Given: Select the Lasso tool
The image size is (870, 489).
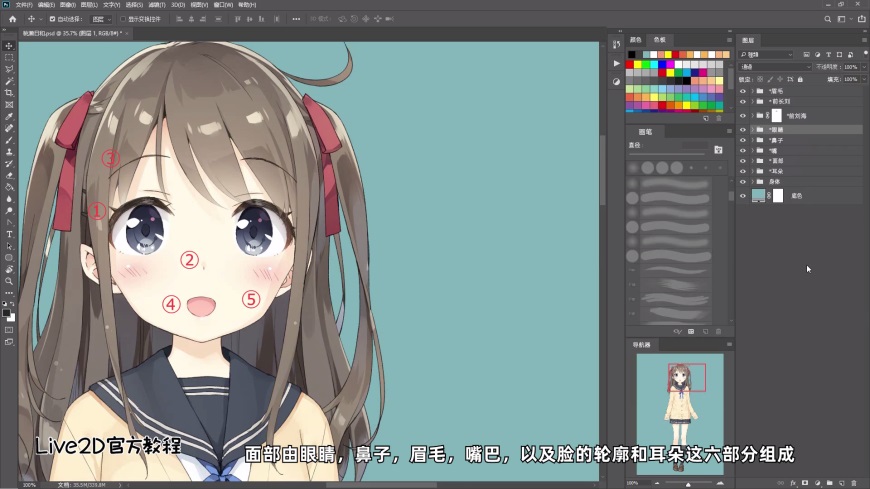Looking at the screenshot, I should 9,69.
